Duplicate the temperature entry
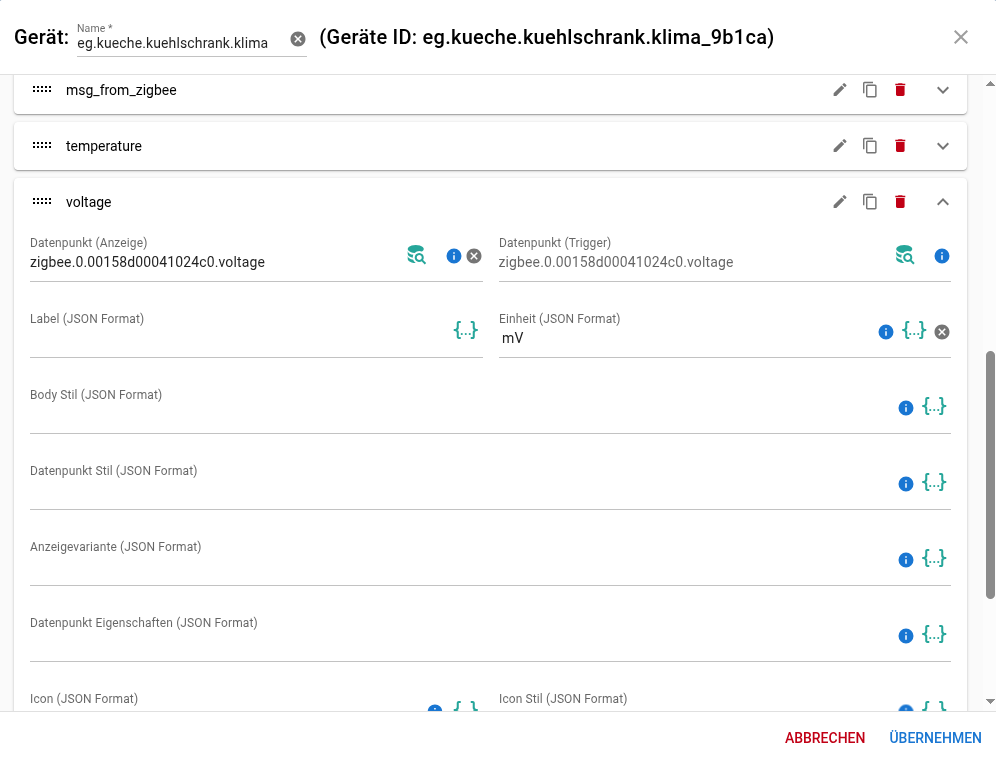Image resolution: width=996 pixels, height=763 pixels. [870, 146]
